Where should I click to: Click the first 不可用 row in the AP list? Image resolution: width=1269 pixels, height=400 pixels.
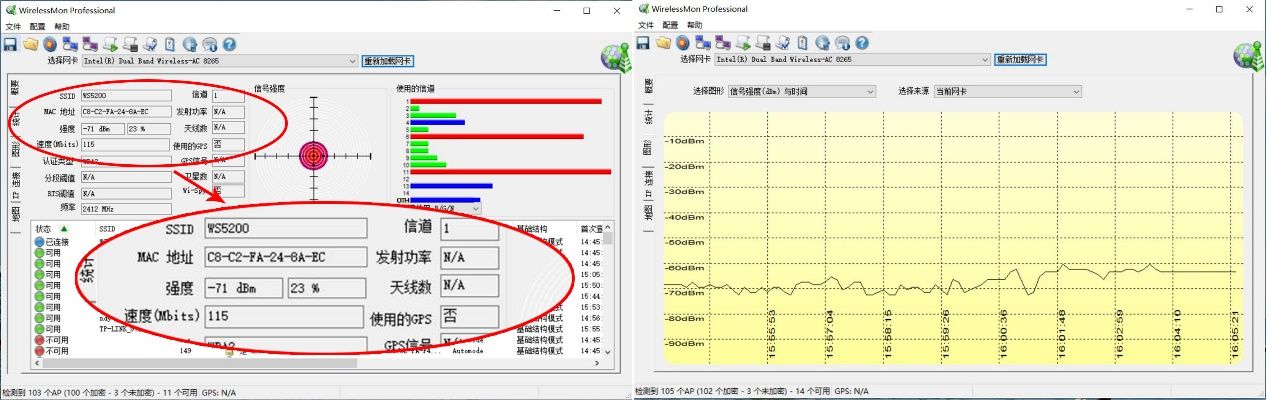pyautogui.click(x=317, y=341)
